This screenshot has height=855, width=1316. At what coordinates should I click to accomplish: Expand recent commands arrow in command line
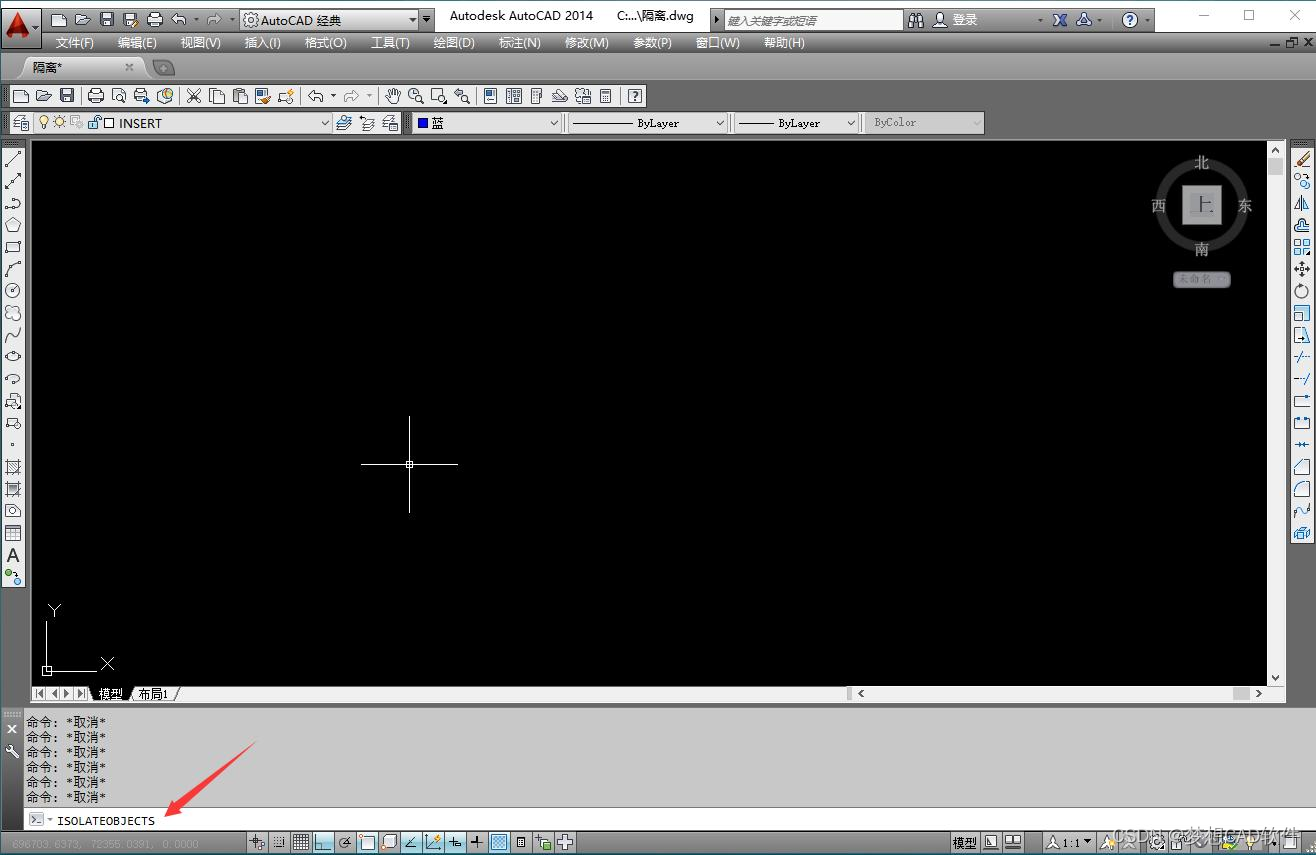point(50,820)
